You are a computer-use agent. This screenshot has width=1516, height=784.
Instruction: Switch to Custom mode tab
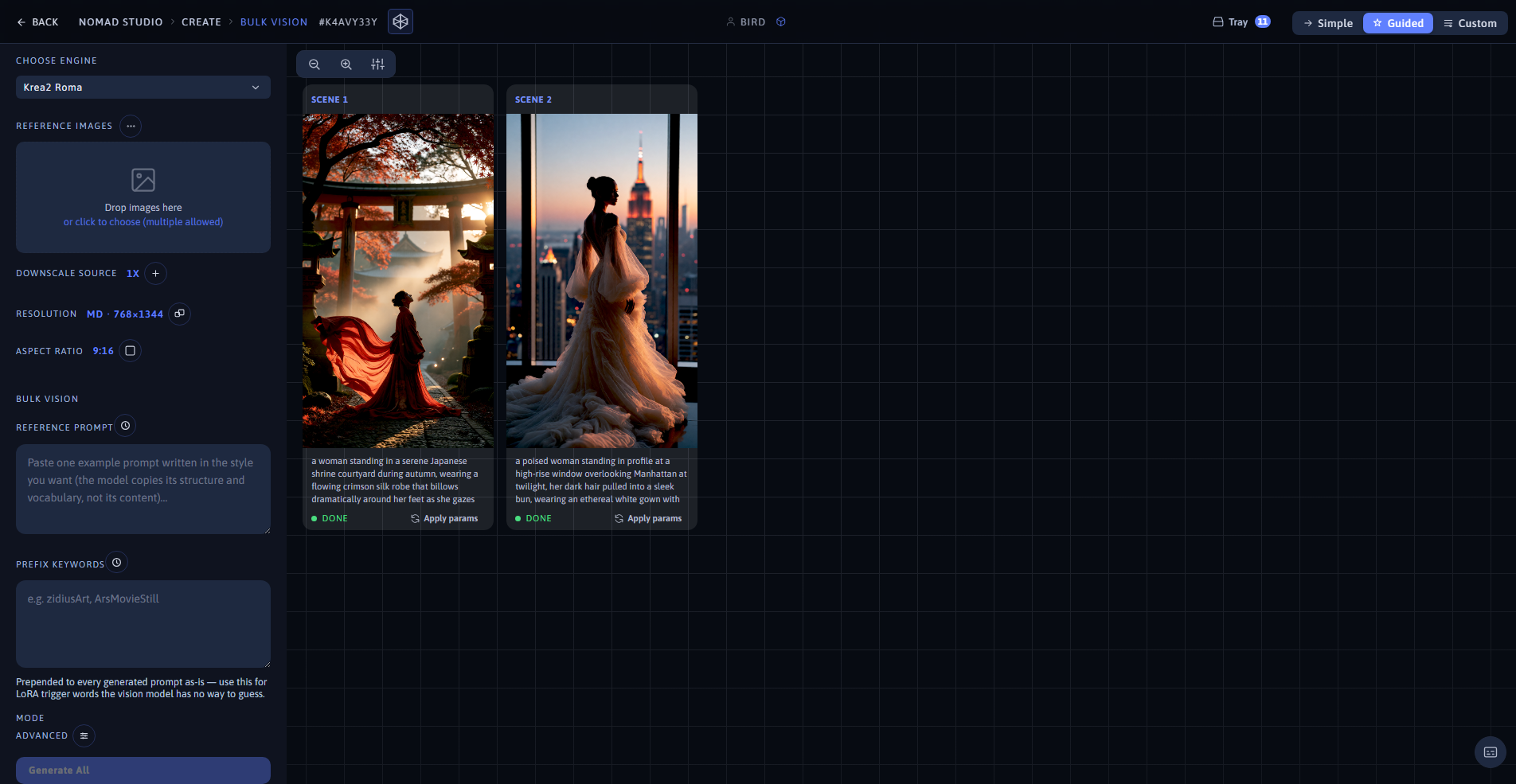click(1470, 23)
